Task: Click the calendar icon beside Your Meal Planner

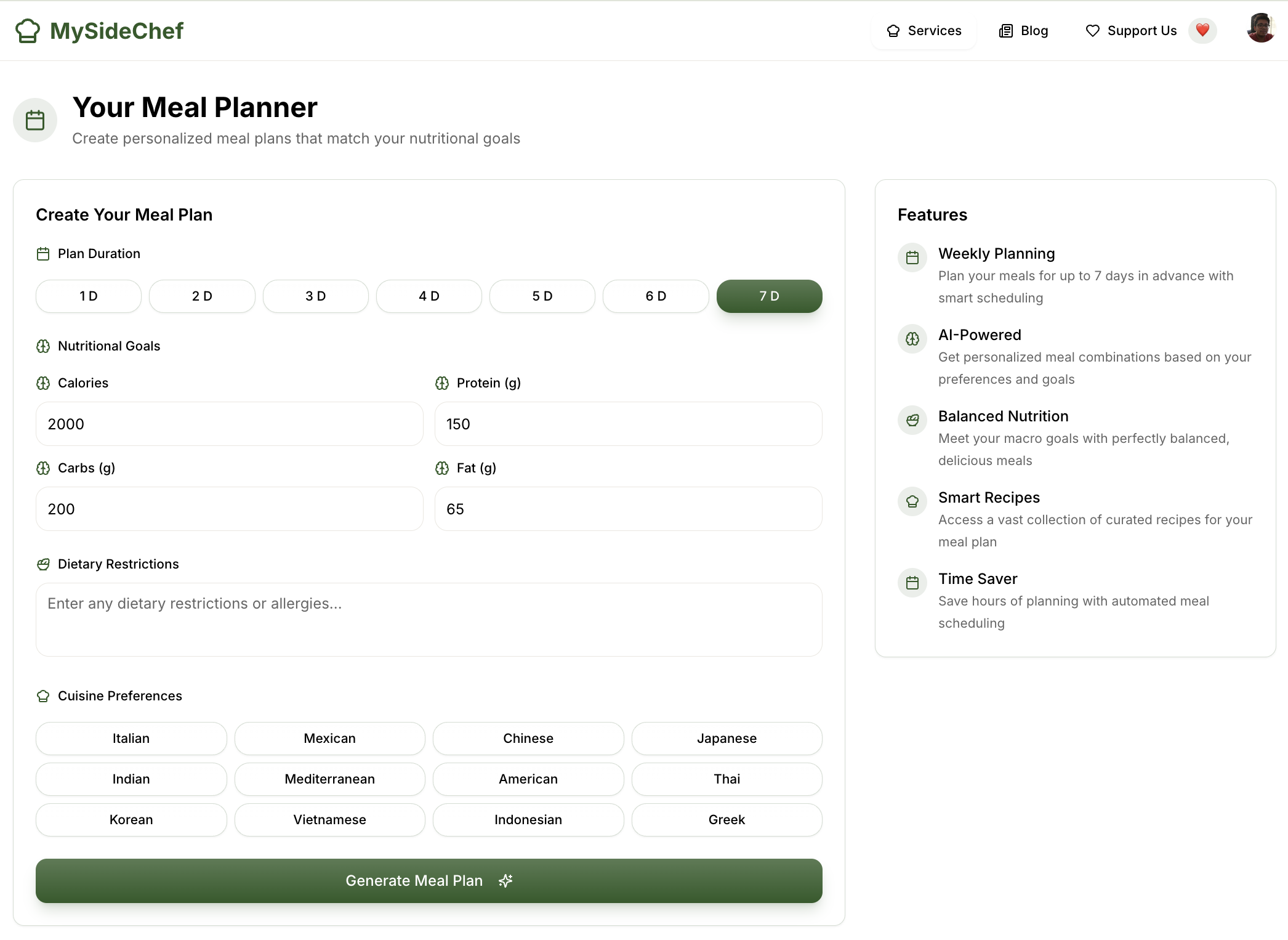Action: (35, 120)
